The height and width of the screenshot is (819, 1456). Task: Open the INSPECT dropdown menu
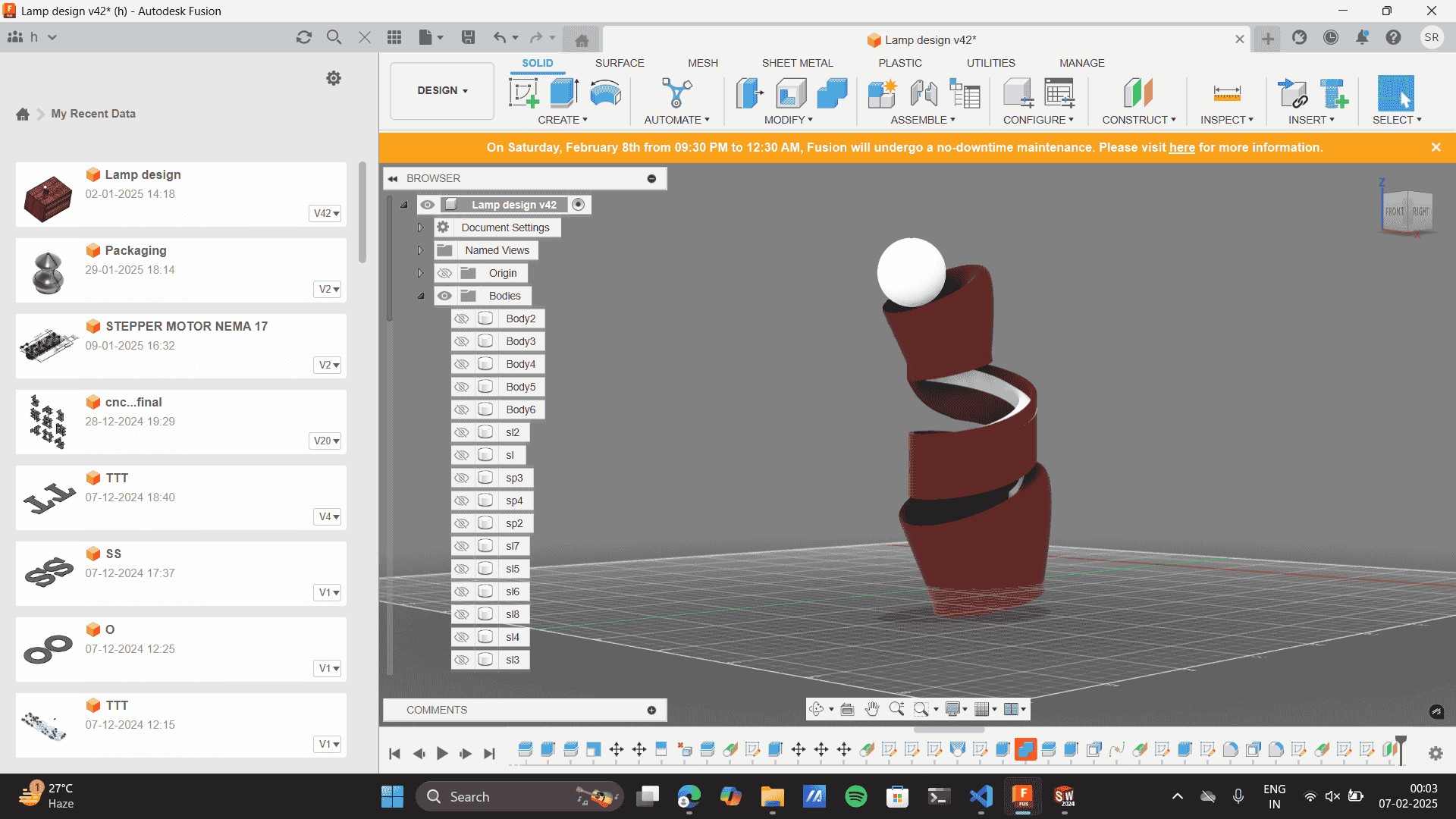click(x=1227, y=120)
